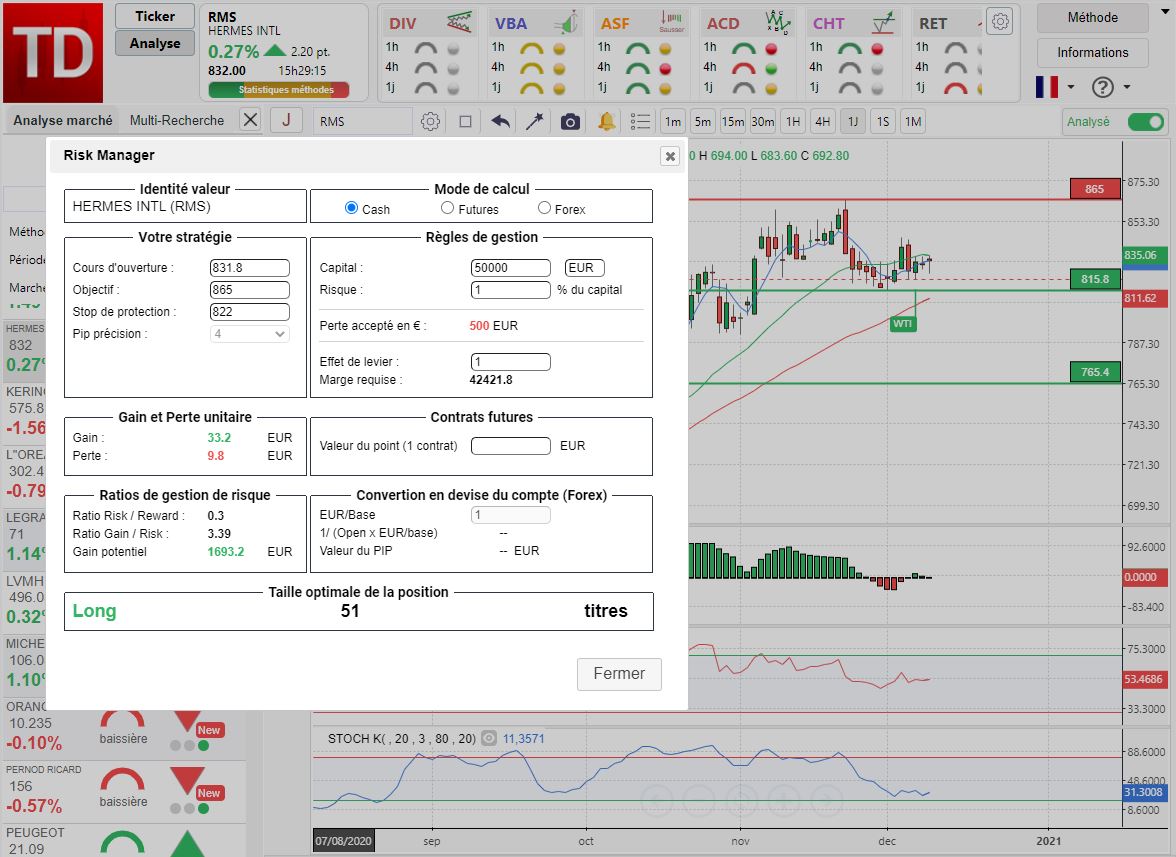Select the 1H timeframe
The width and height of the screenshot is (1176, 857).
click(793, 121)
